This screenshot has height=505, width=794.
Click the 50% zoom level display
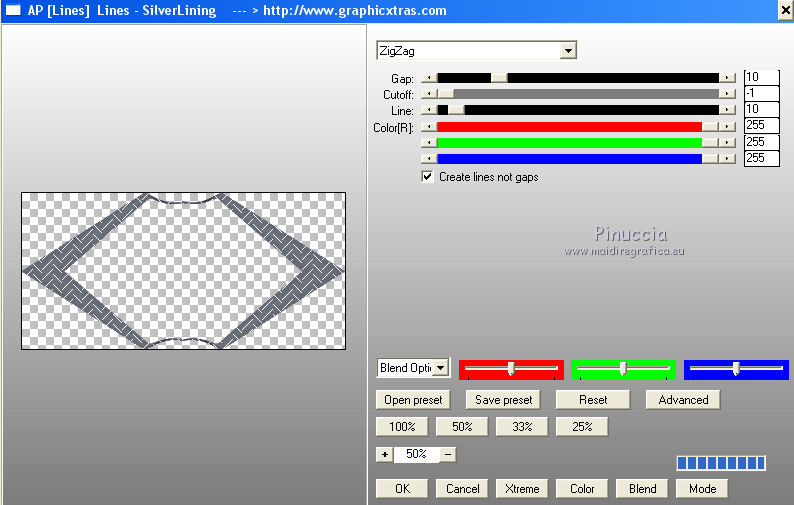tap(416, 454)
